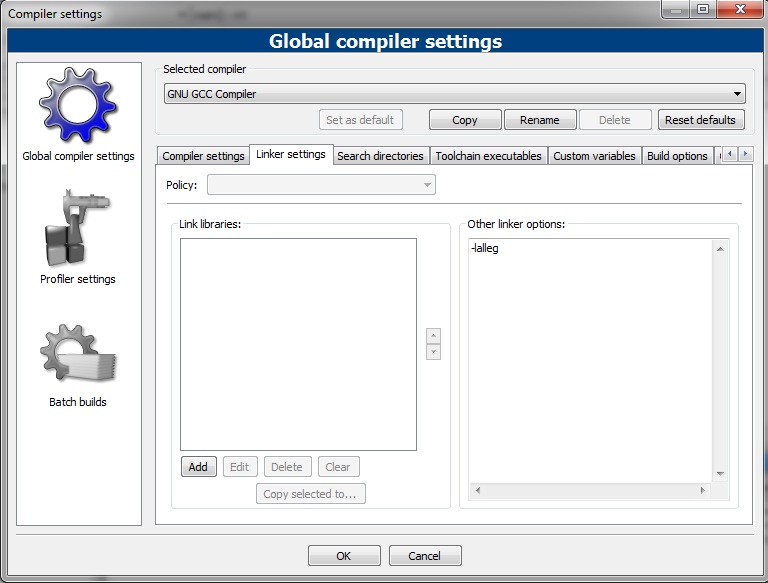Go to Toolchain executables tab

[488, 156]
